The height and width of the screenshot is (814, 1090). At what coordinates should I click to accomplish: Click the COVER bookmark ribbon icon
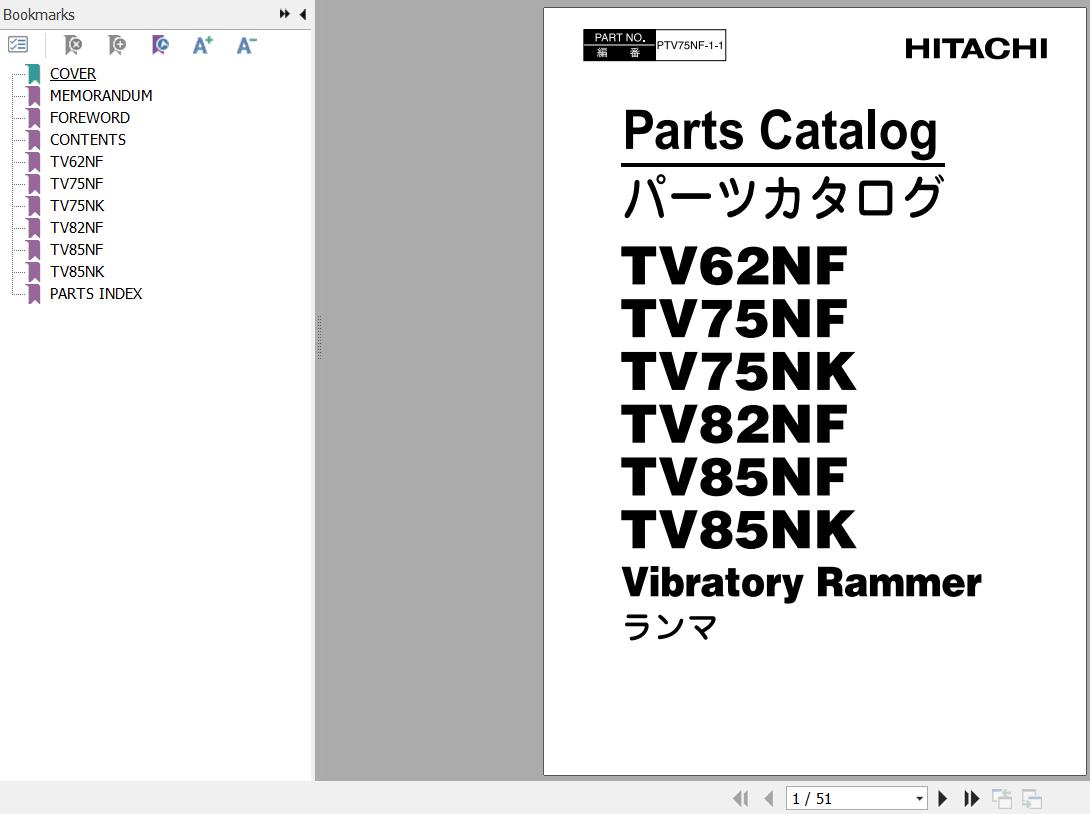pos(34,74)
